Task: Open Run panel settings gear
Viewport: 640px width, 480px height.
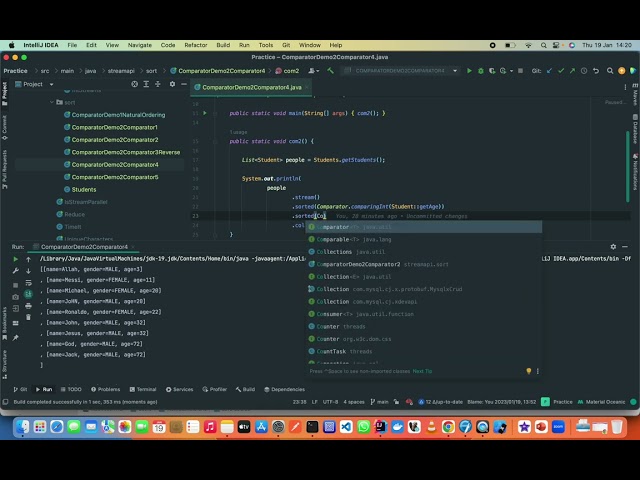Action: tap(613, 247)
